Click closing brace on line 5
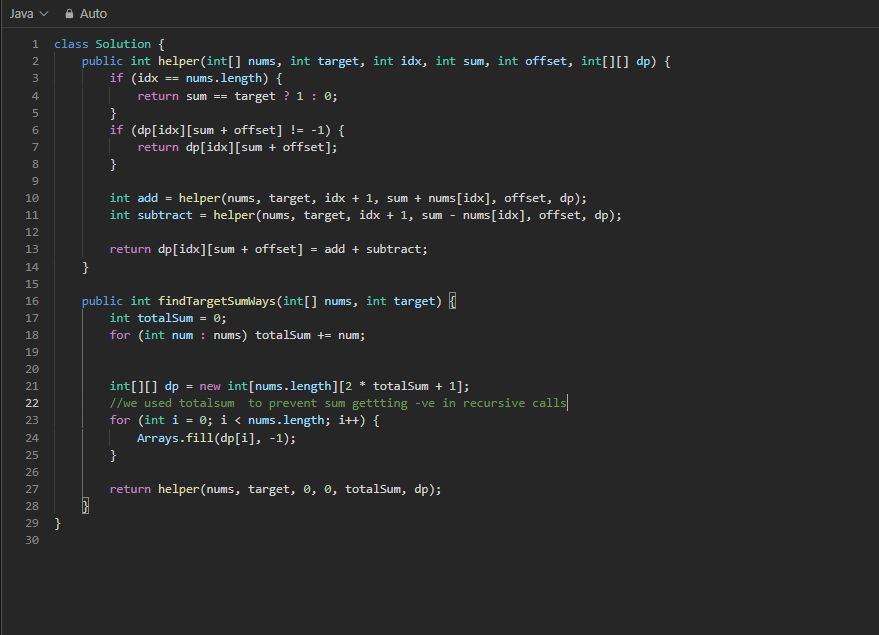Viewport: 879px width, 635px height. [x=113, y=113]
